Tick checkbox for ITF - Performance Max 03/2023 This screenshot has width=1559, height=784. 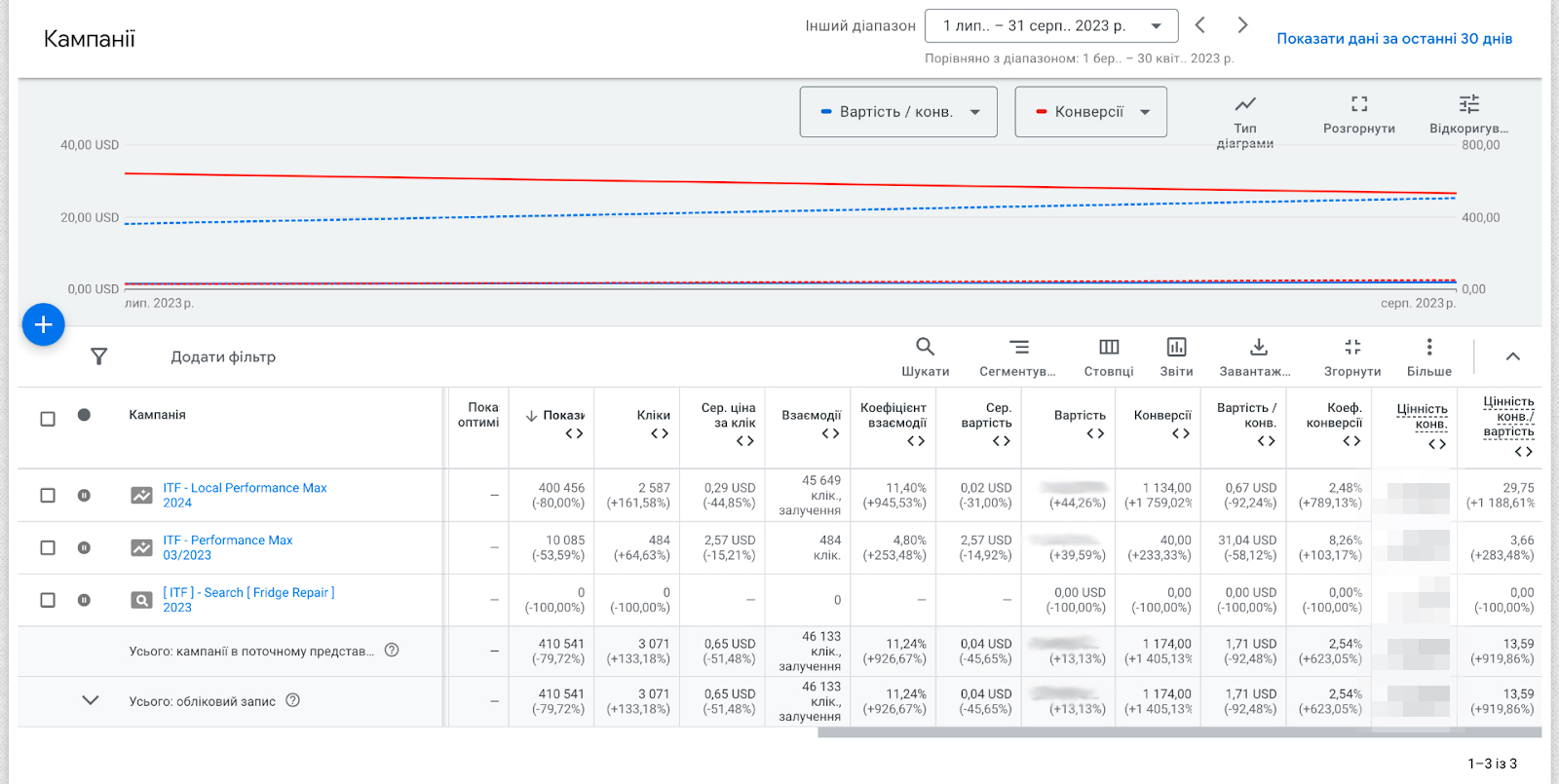tap(48, 547)
